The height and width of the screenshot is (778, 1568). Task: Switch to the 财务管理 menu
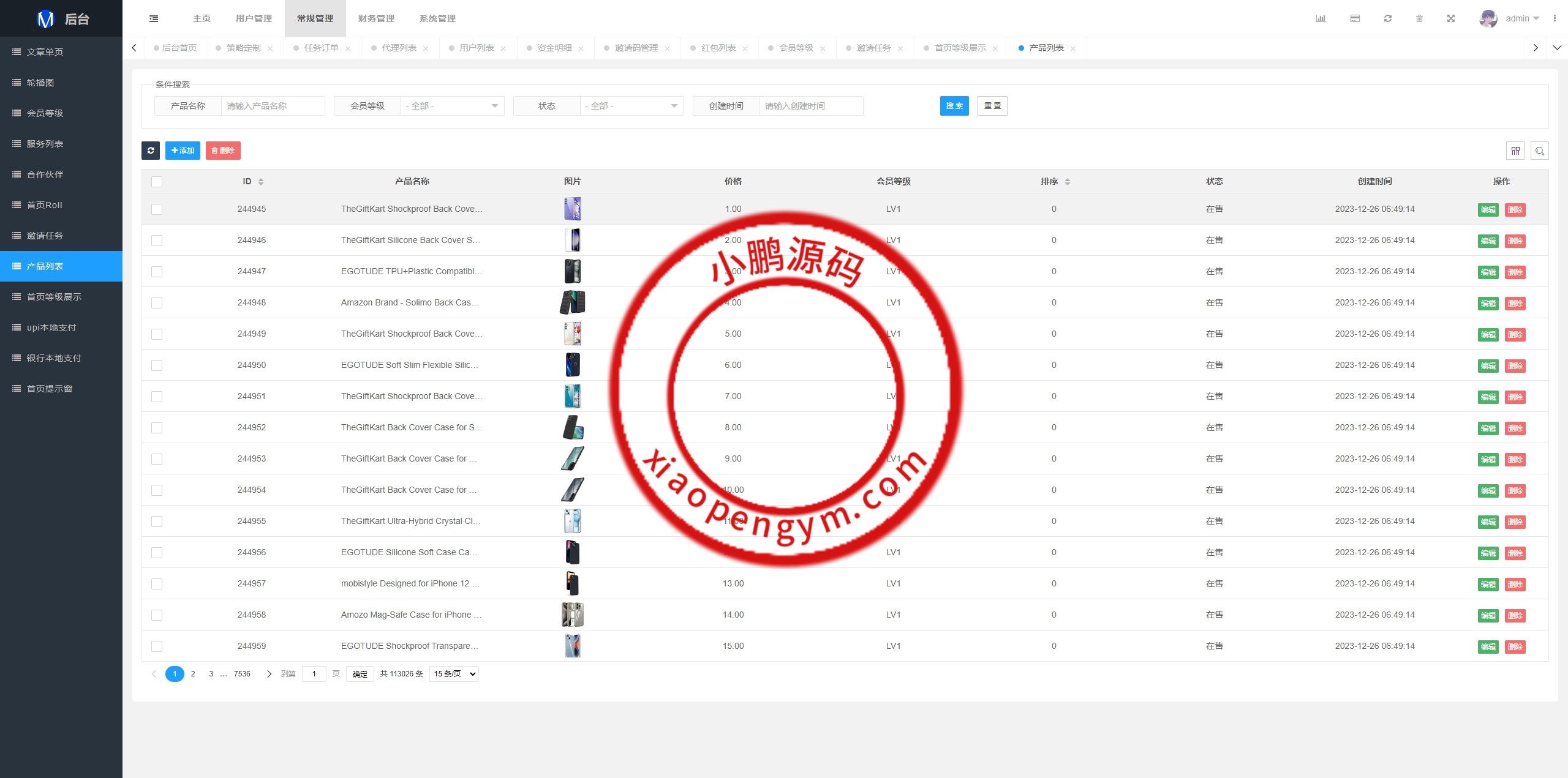pos(376,18)
